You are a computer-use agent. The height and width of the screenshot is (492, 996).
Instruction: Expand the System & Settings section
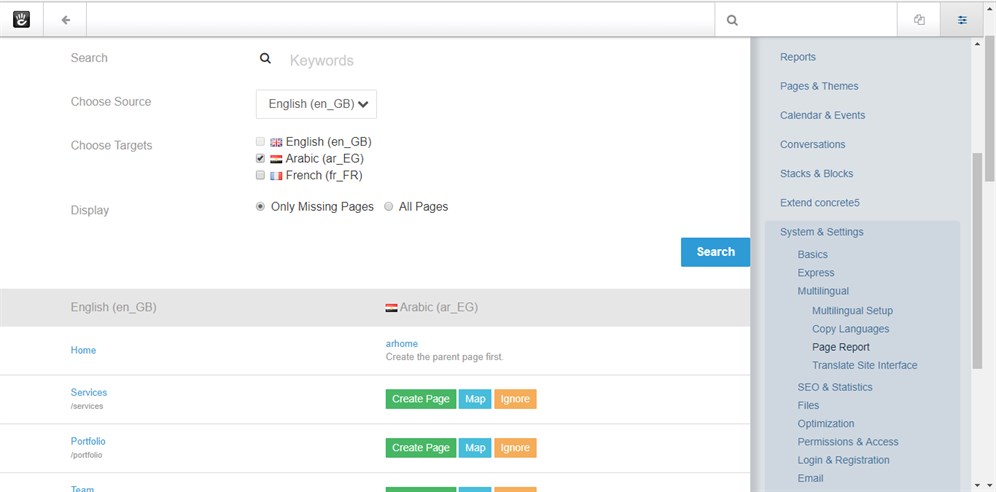[821, 232]
